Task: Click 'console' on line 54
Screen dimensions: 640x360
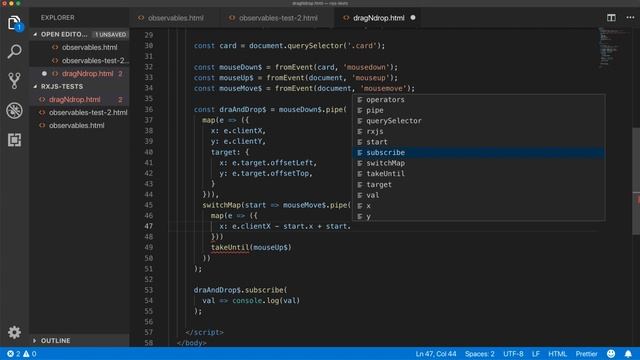Action: pyautogui.click(x=247, y=301)
